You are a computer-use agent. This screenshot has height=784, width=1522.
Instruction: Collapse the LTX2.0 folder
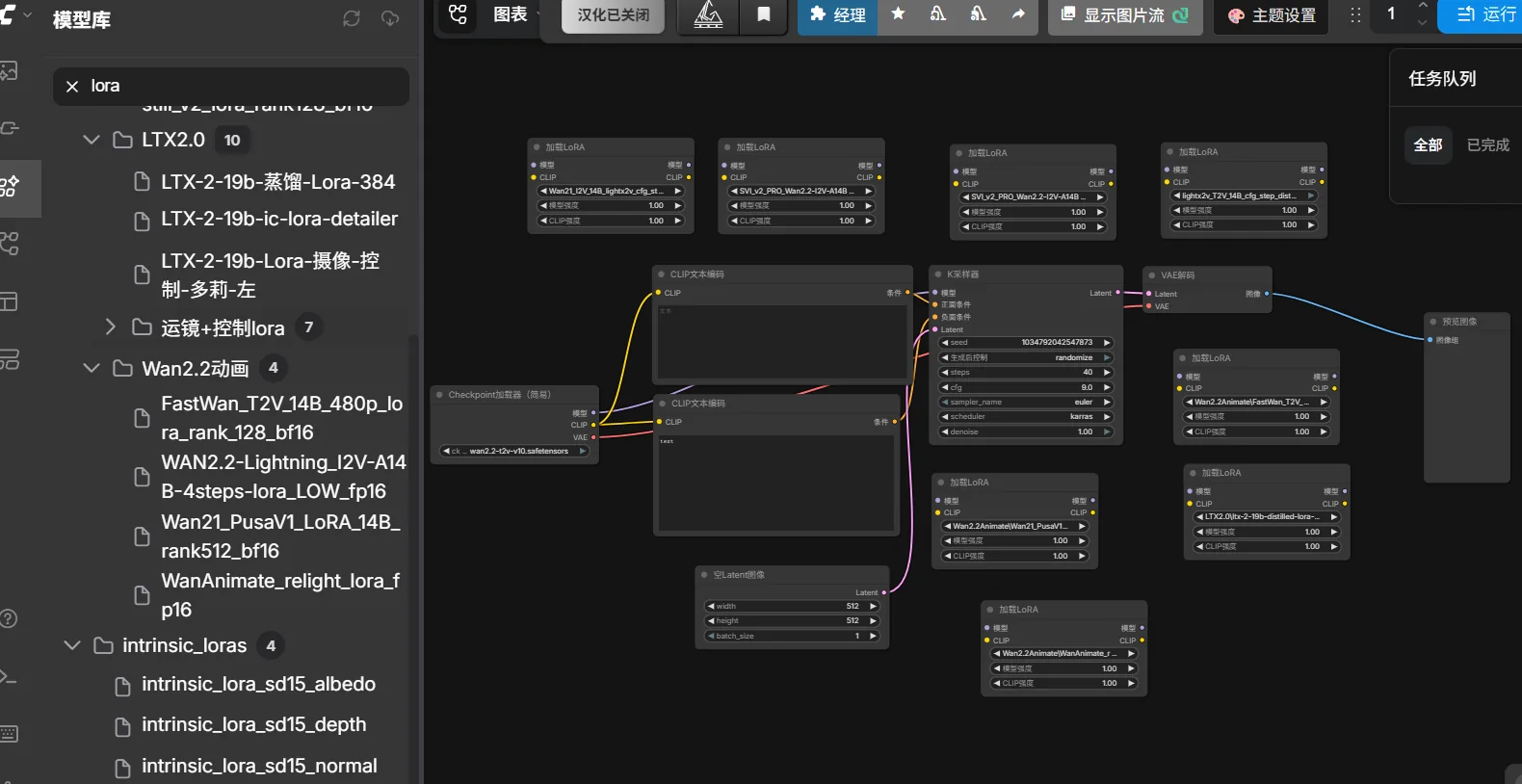[92, 141]
